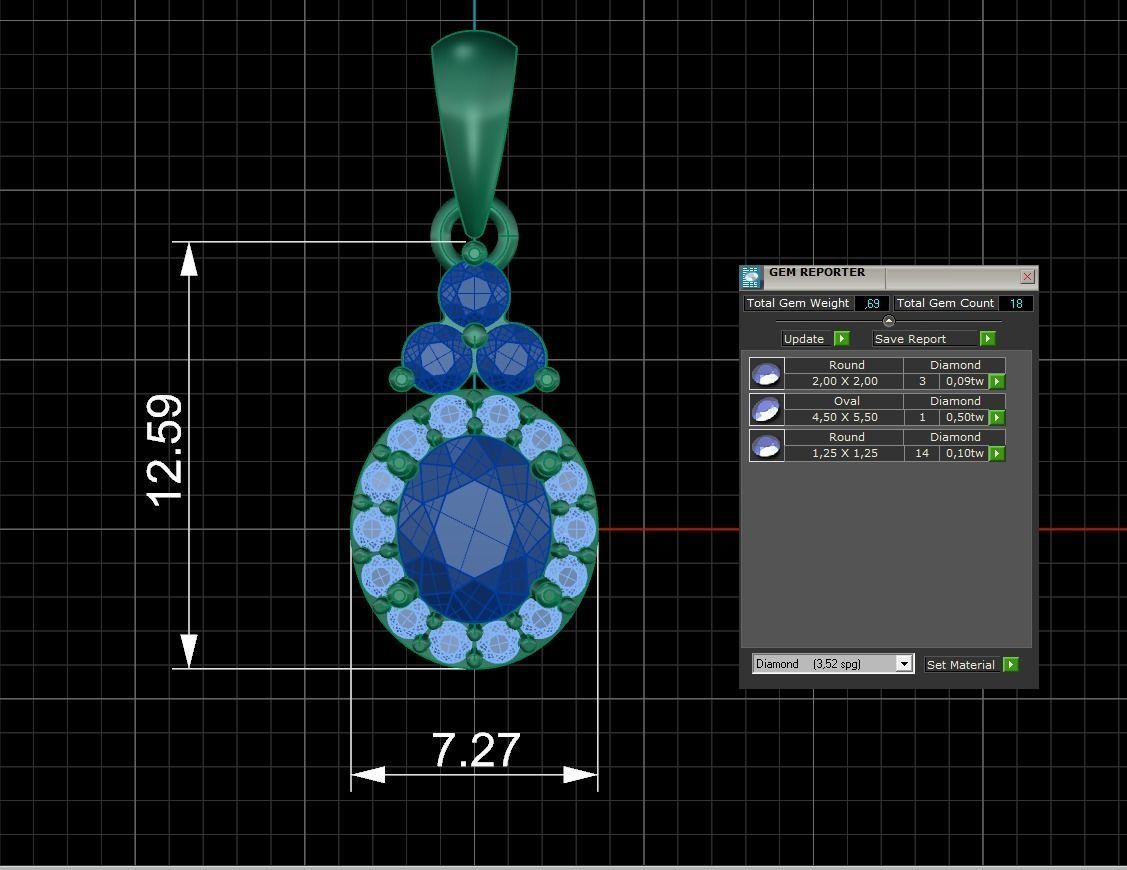Click green arrow on 0,10tw row
Screen dimensions: 1127x870
tap(997, 453)
